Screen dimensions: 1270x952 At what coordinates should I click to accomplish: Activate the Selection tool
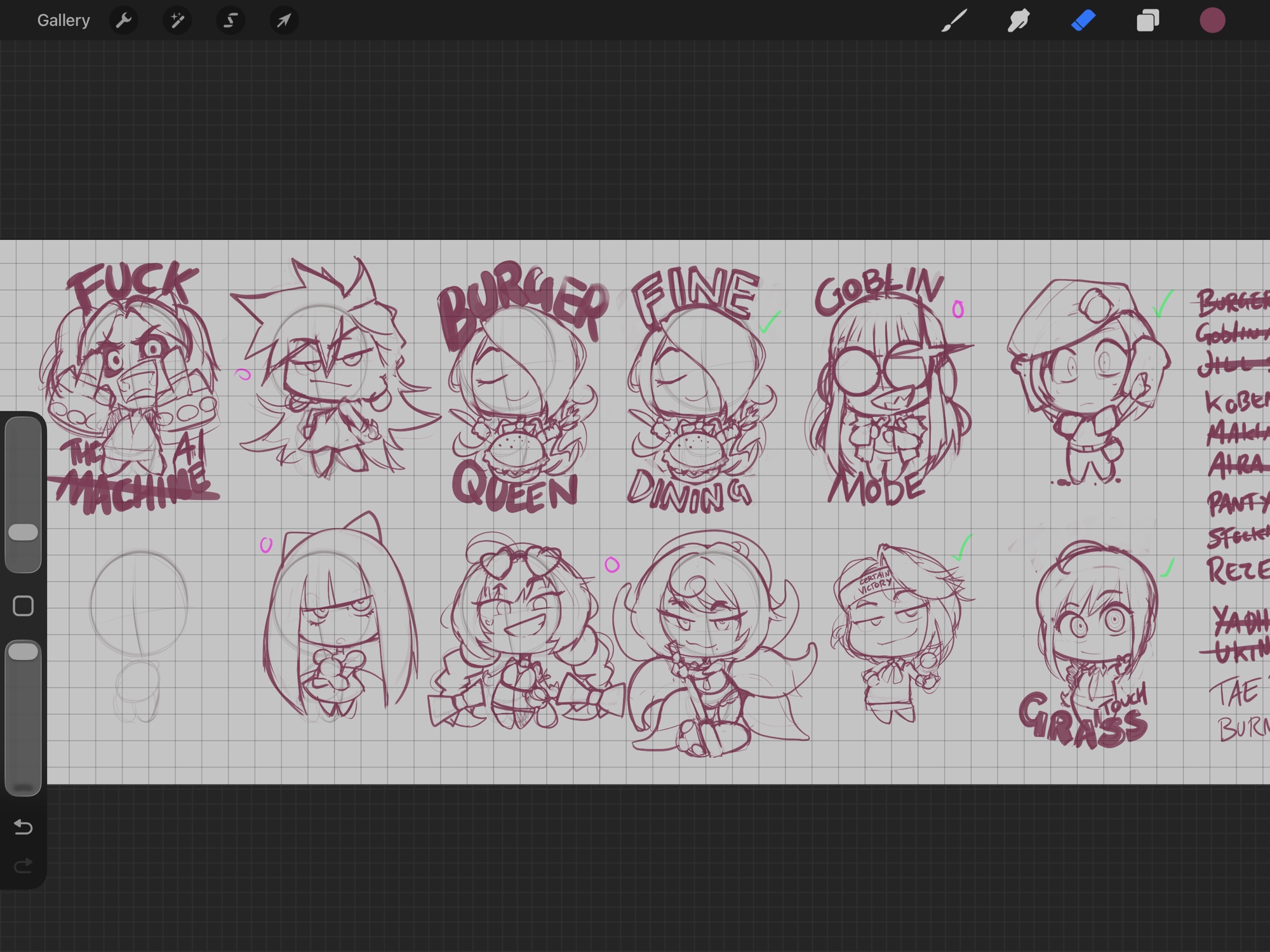click(x=231, y=20)
